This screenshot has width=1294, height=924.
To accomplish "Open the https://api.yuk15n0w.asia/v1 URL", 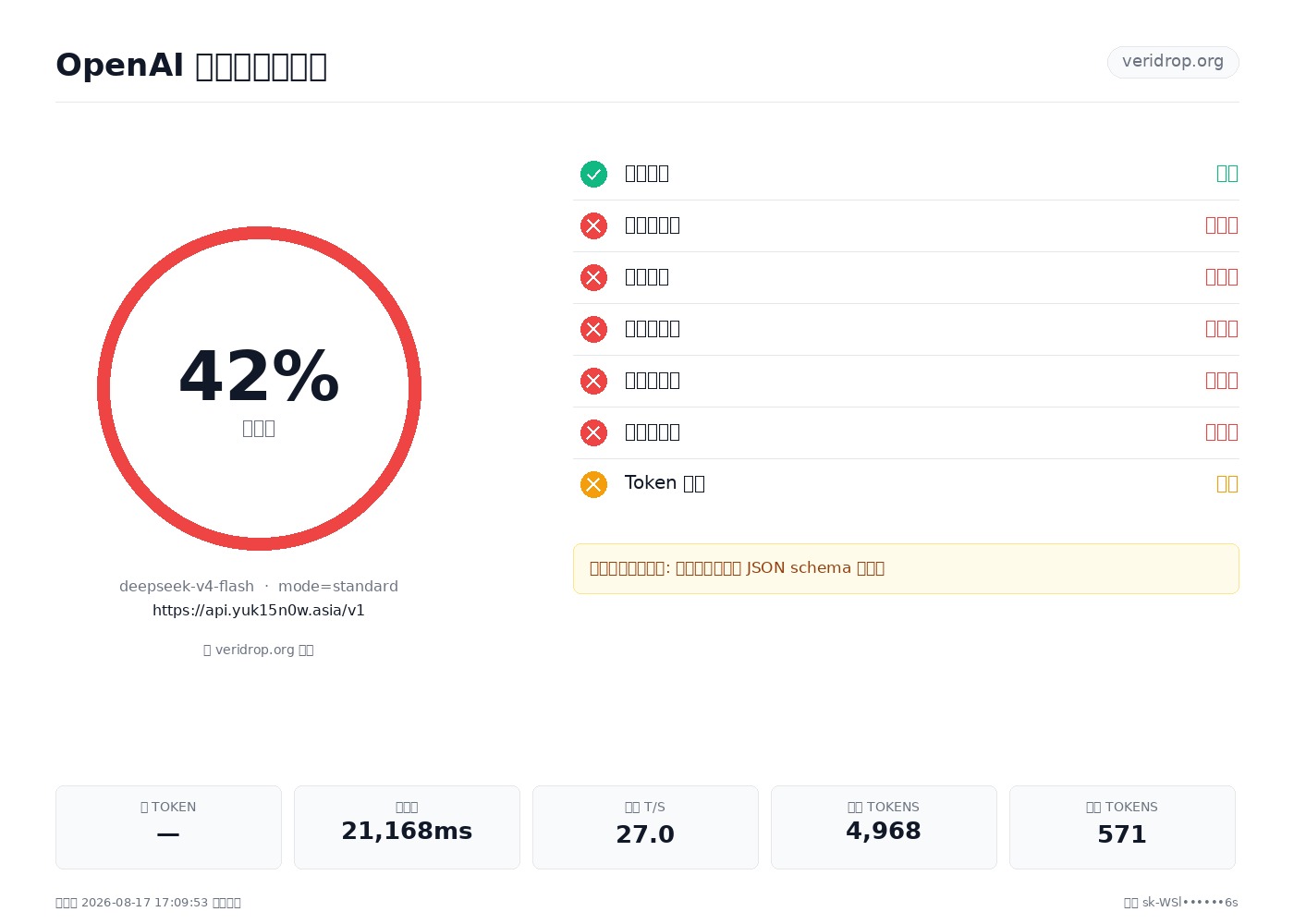I will click(259, 611).
